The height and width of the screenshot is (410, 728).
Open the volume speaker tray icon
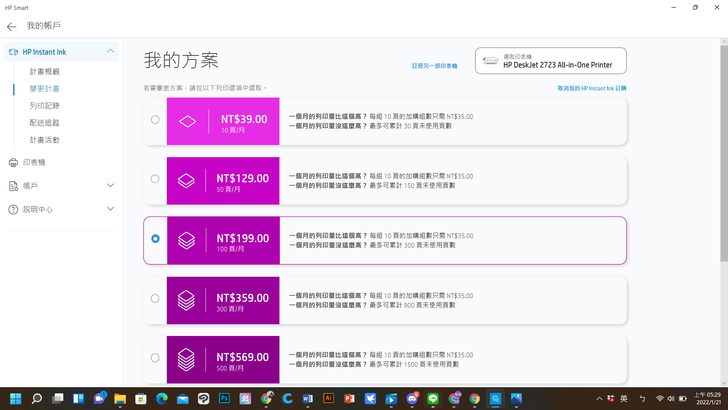point(671,398)
